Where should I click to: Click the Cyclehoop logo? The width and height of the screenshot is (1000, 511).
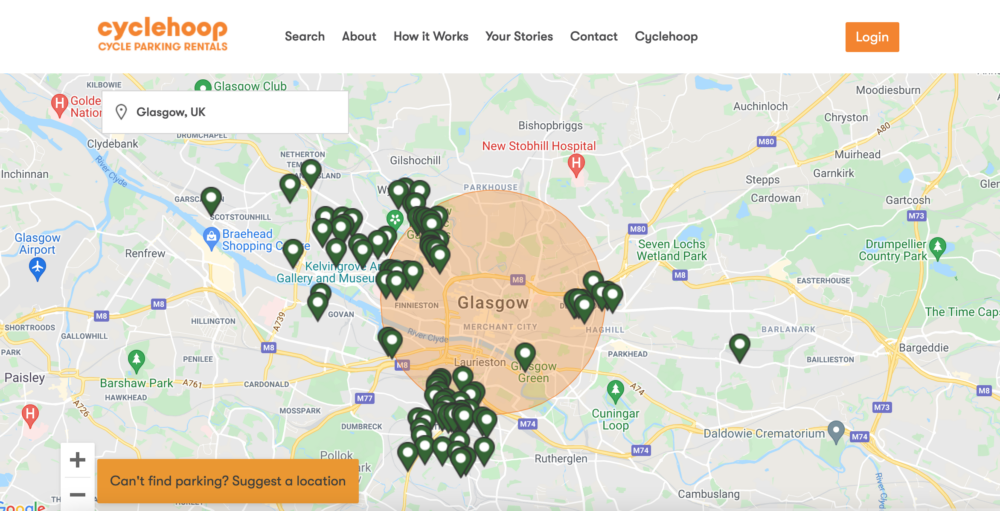pos(163,35)
